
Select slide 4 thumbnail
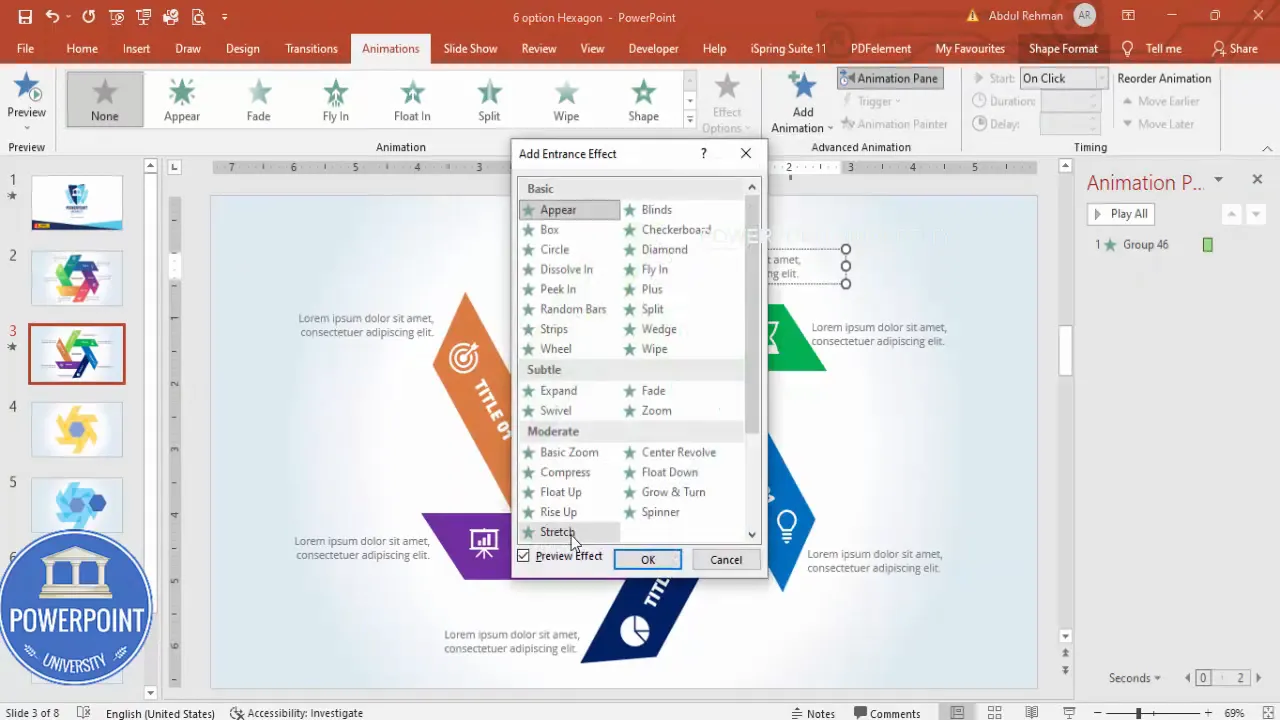coord(77,429)
